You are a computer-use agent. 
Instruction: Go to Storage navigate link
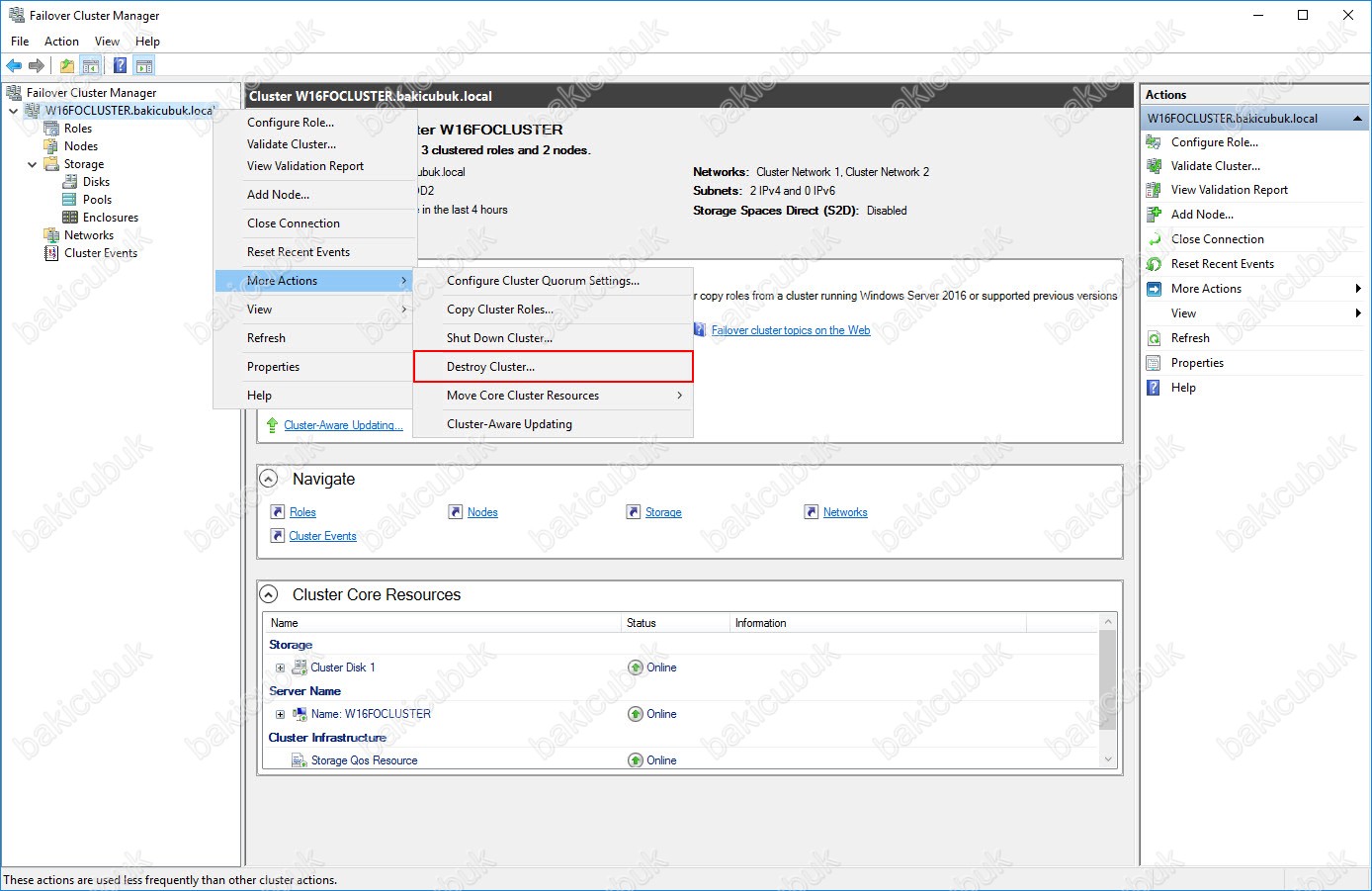663,512
